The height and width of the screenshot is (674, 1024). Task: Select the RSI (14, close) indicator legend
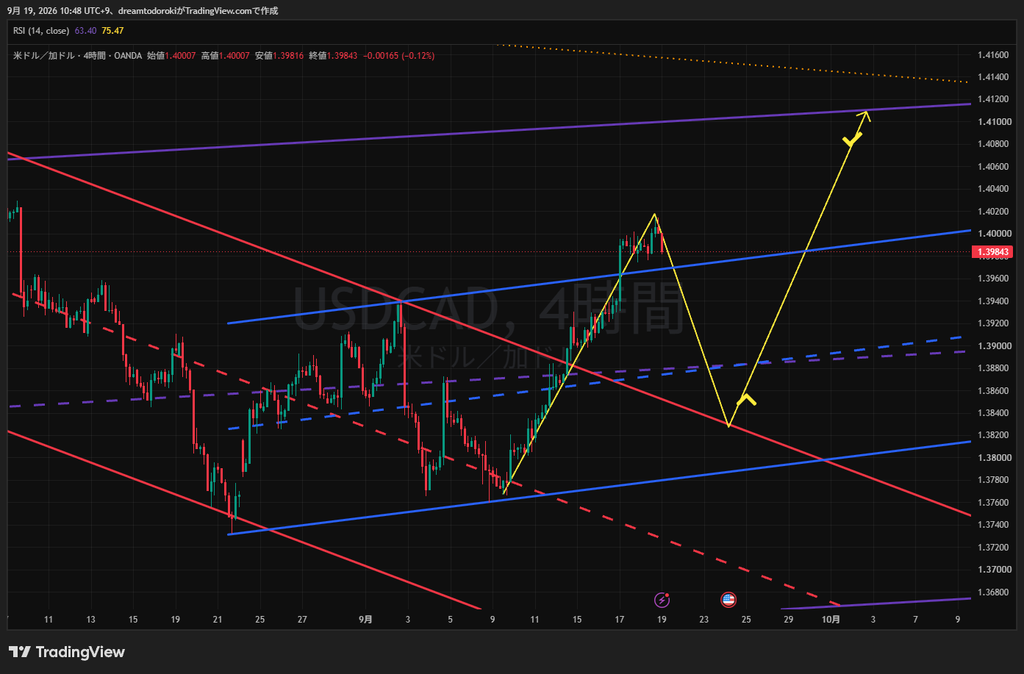(x=41, y=31)
